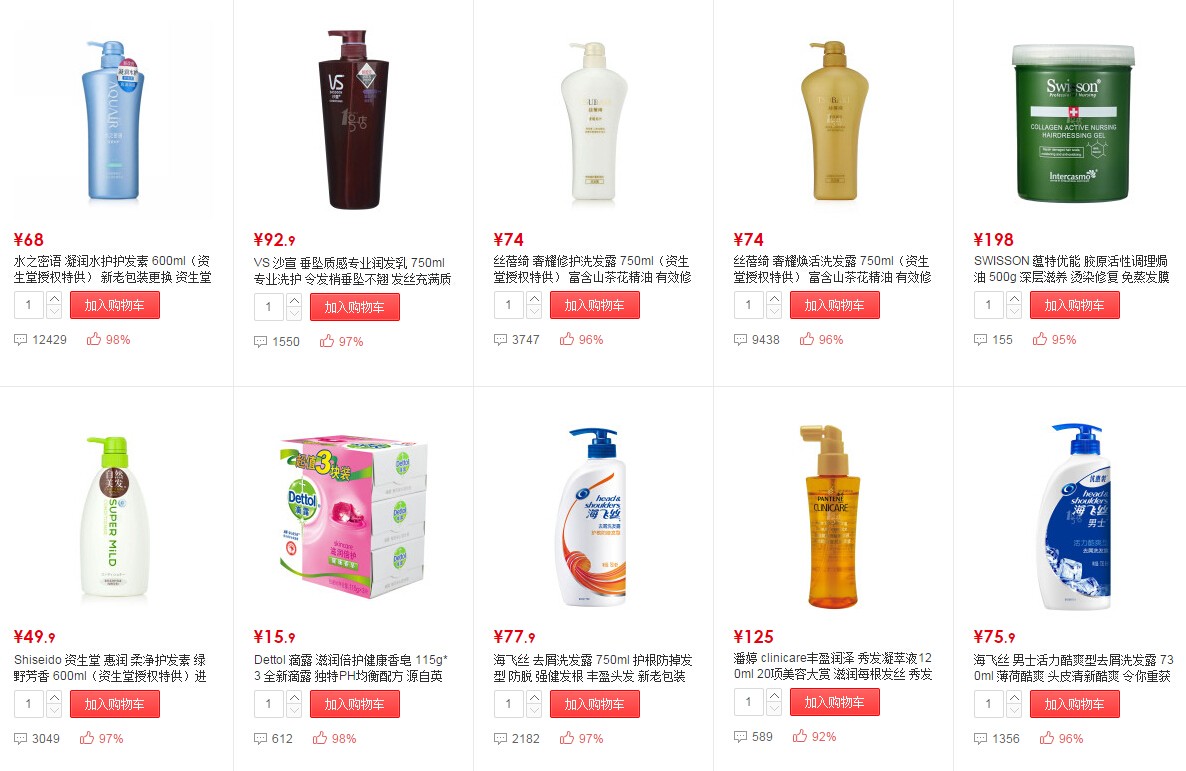Image resolution: width=1186 pixels, height=771 pixels.
Task: Click thumbs-up icon beside 95% rating
Action: 1040,339
